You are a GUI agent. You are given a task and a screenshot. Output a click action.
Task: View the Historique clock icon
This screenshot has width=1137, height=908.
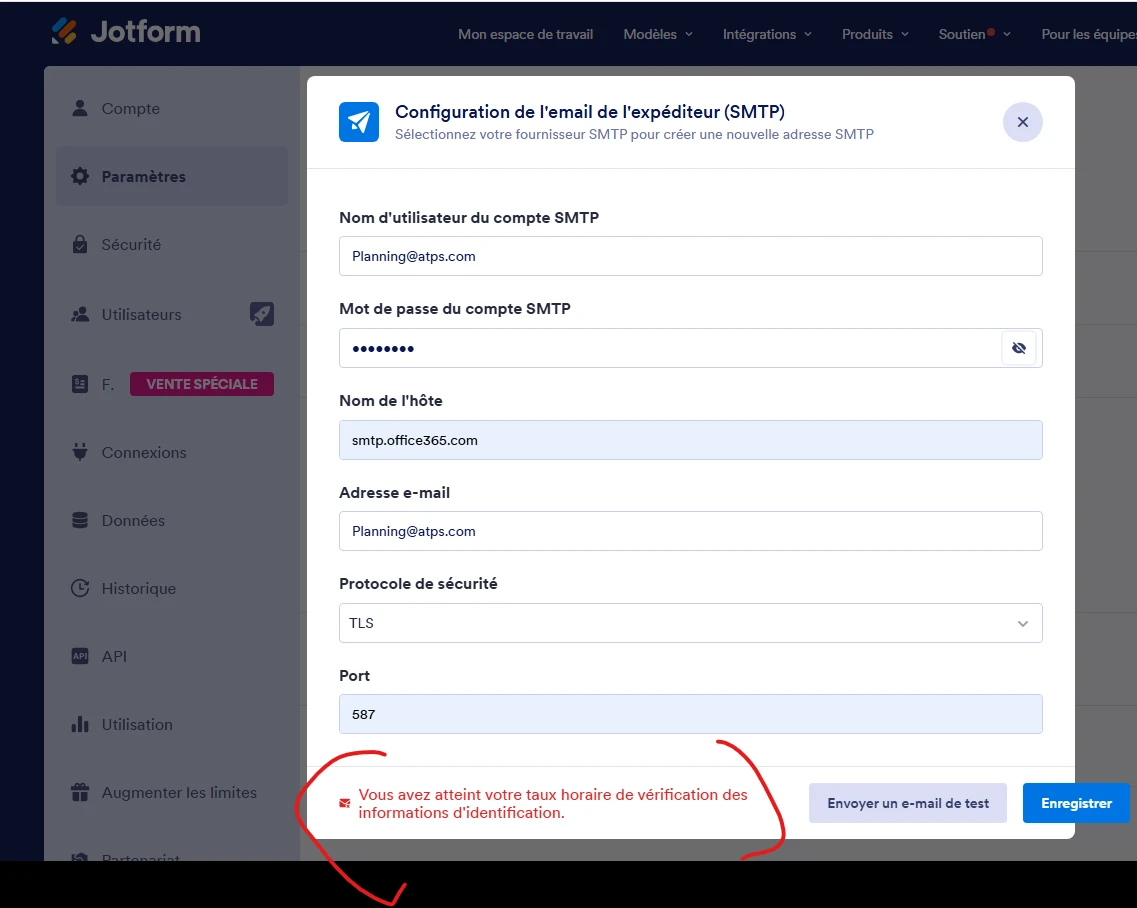coord(80,588)
